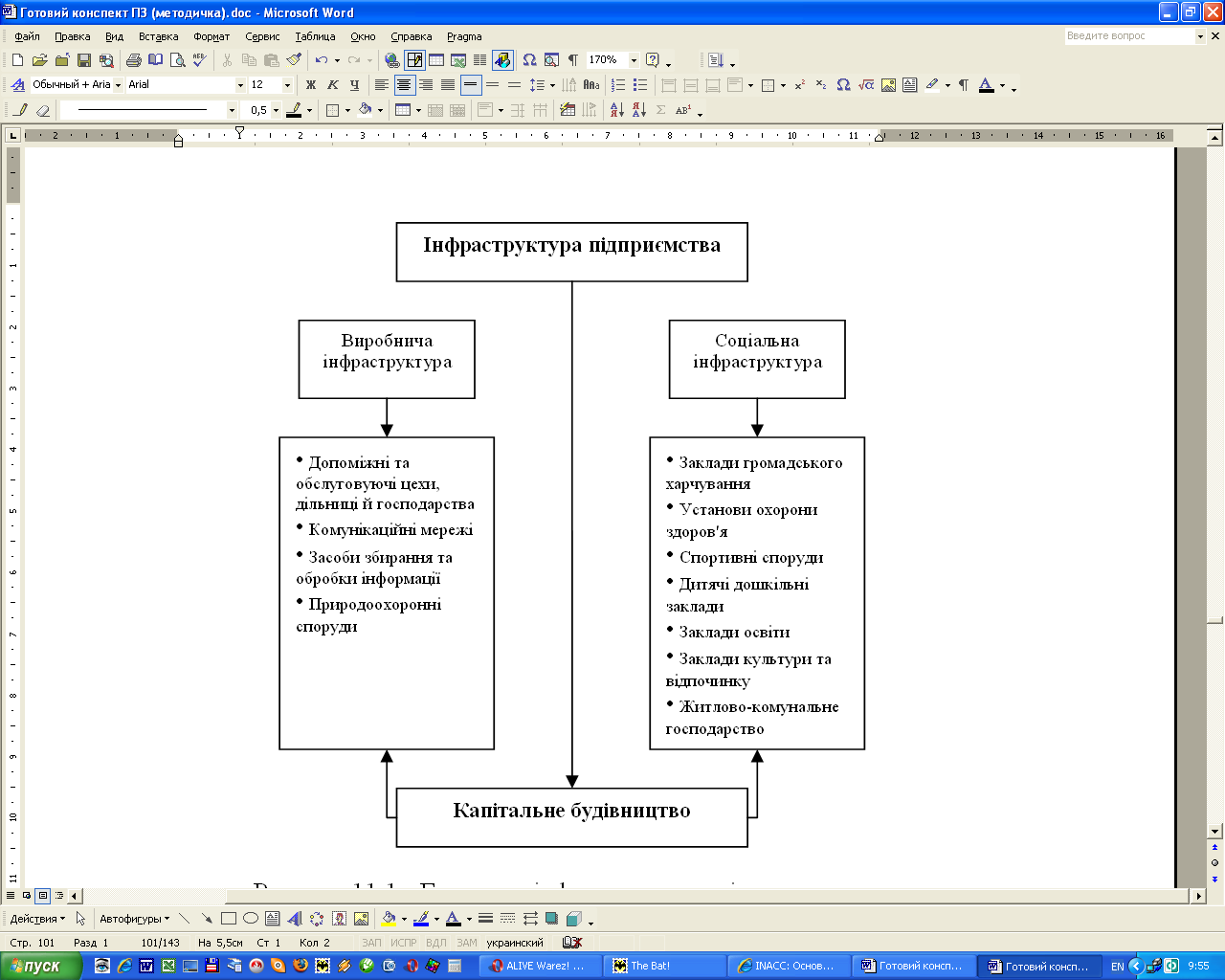Click the fill color paint bucket in Drawing toolbar
The width and height of the screenshot is (1225, 980).
pyautogui.click(x=388, y=919)
